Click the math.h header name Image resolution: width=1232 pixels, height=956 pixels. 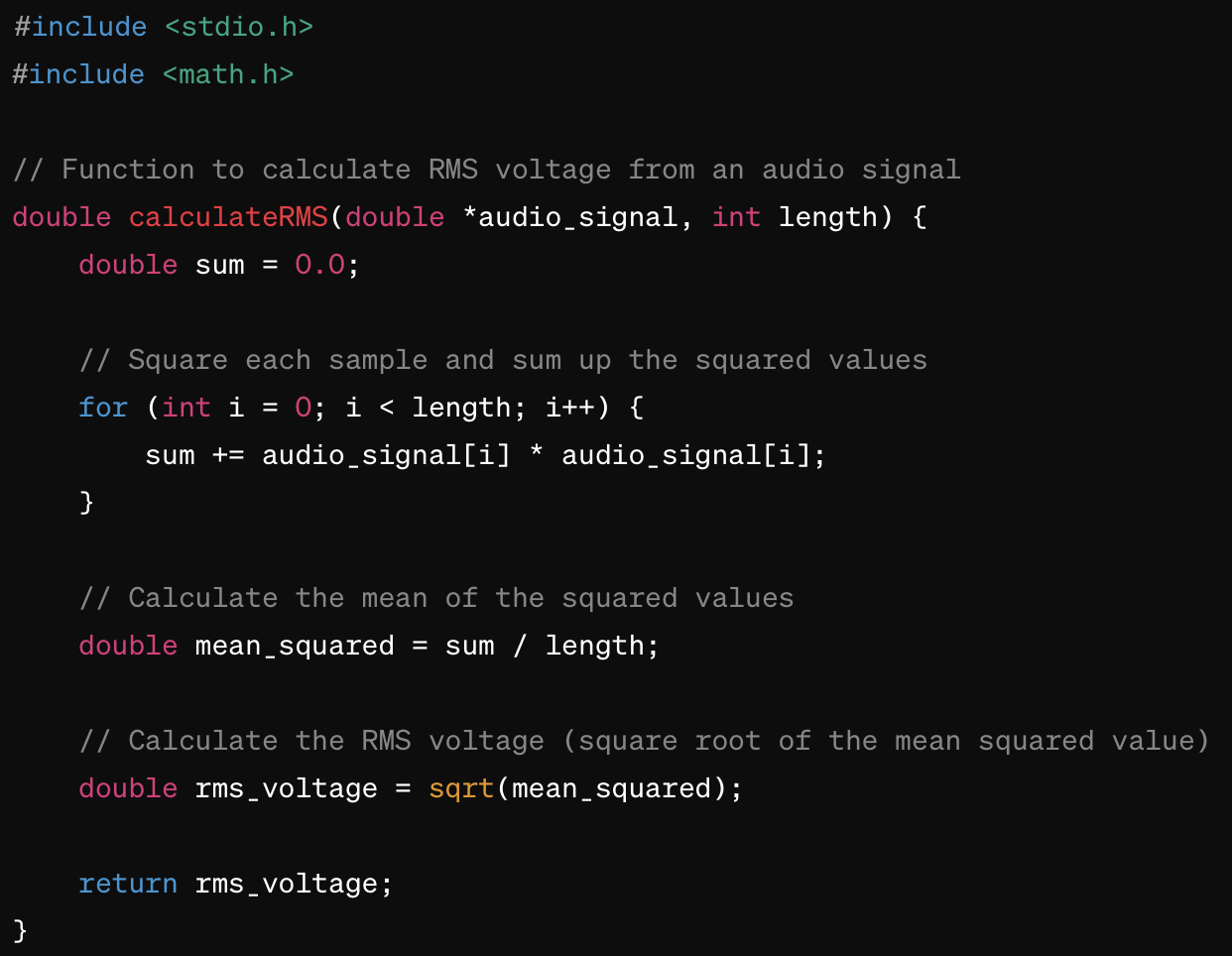point(228,74)
